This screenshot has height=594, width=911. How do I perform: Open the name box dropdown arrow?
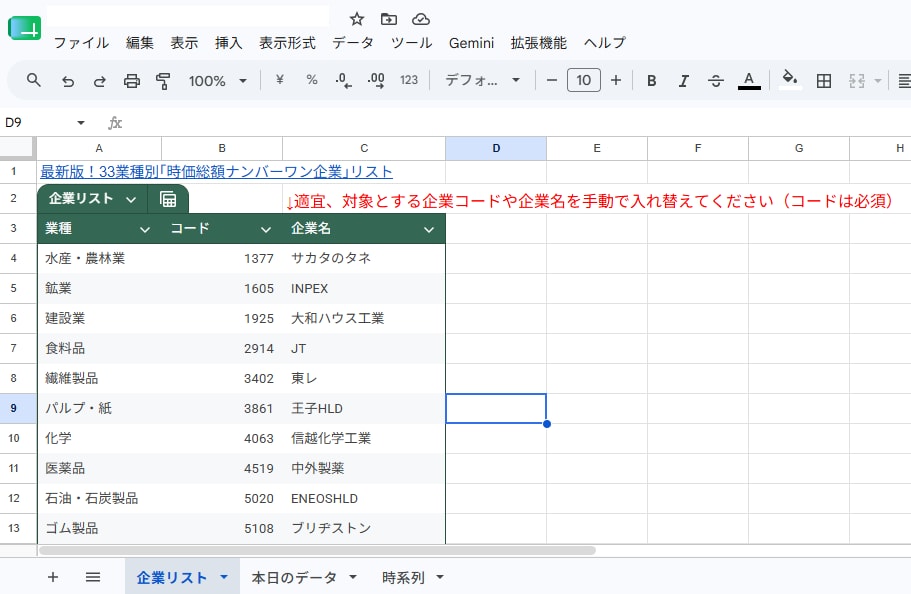click(x=81, y=123)
